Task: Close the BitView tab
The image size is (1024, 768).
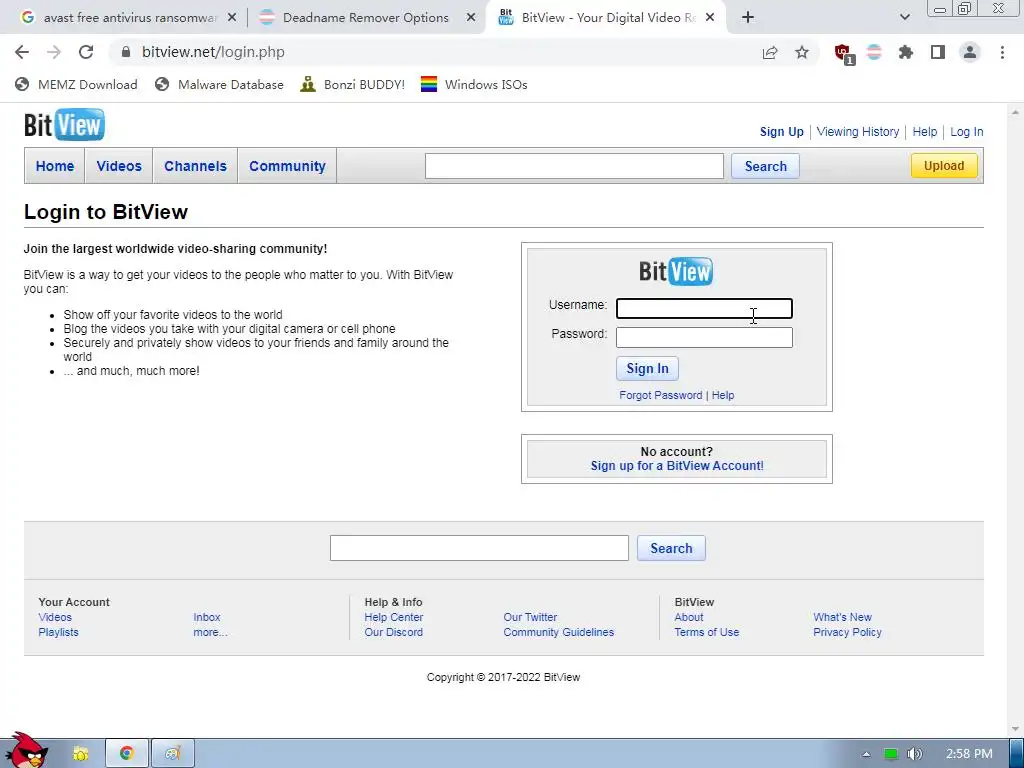Action: tap(710, 18)
